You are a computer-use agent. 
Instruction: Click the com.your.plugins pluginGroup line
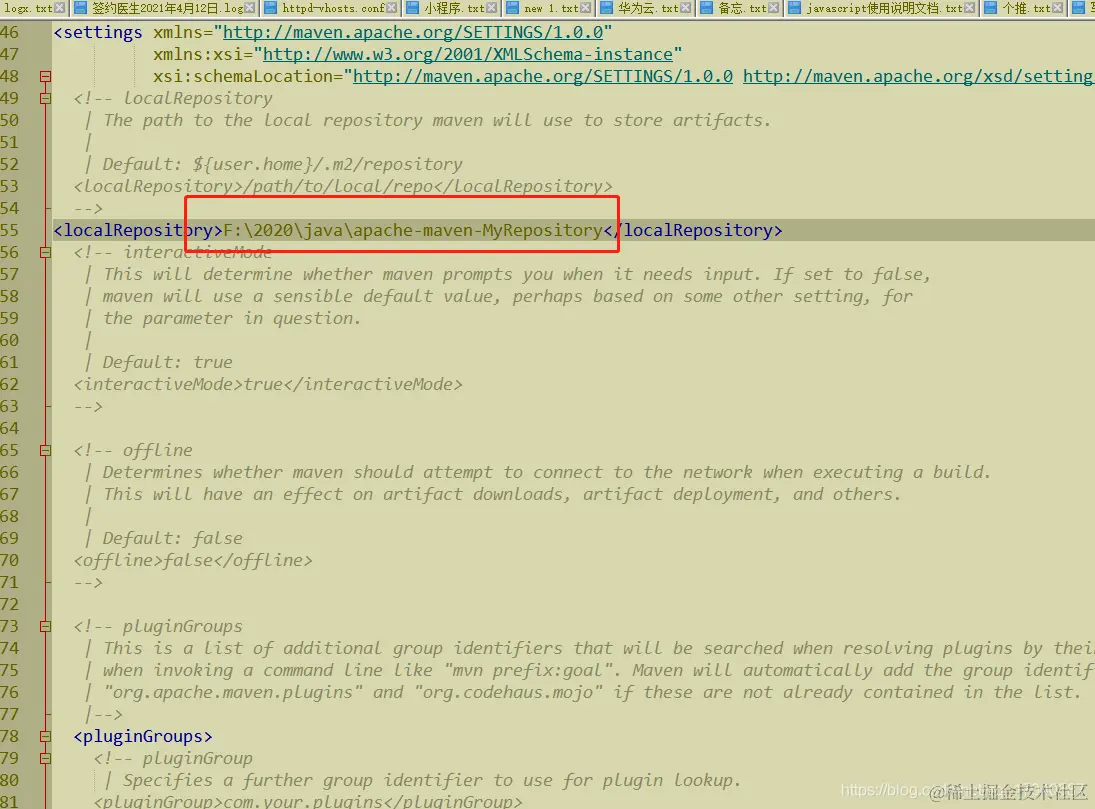click(308, 801)
